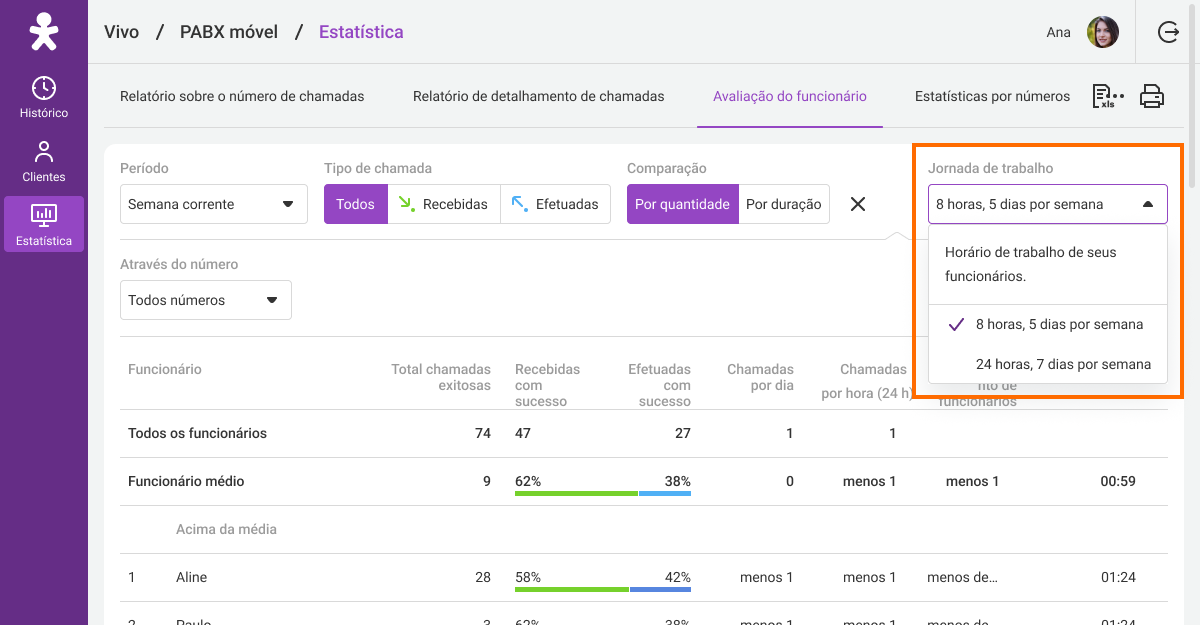Filter by Recebidas calls
This screenshot has width=1200, height=625.
coord(443,204)
